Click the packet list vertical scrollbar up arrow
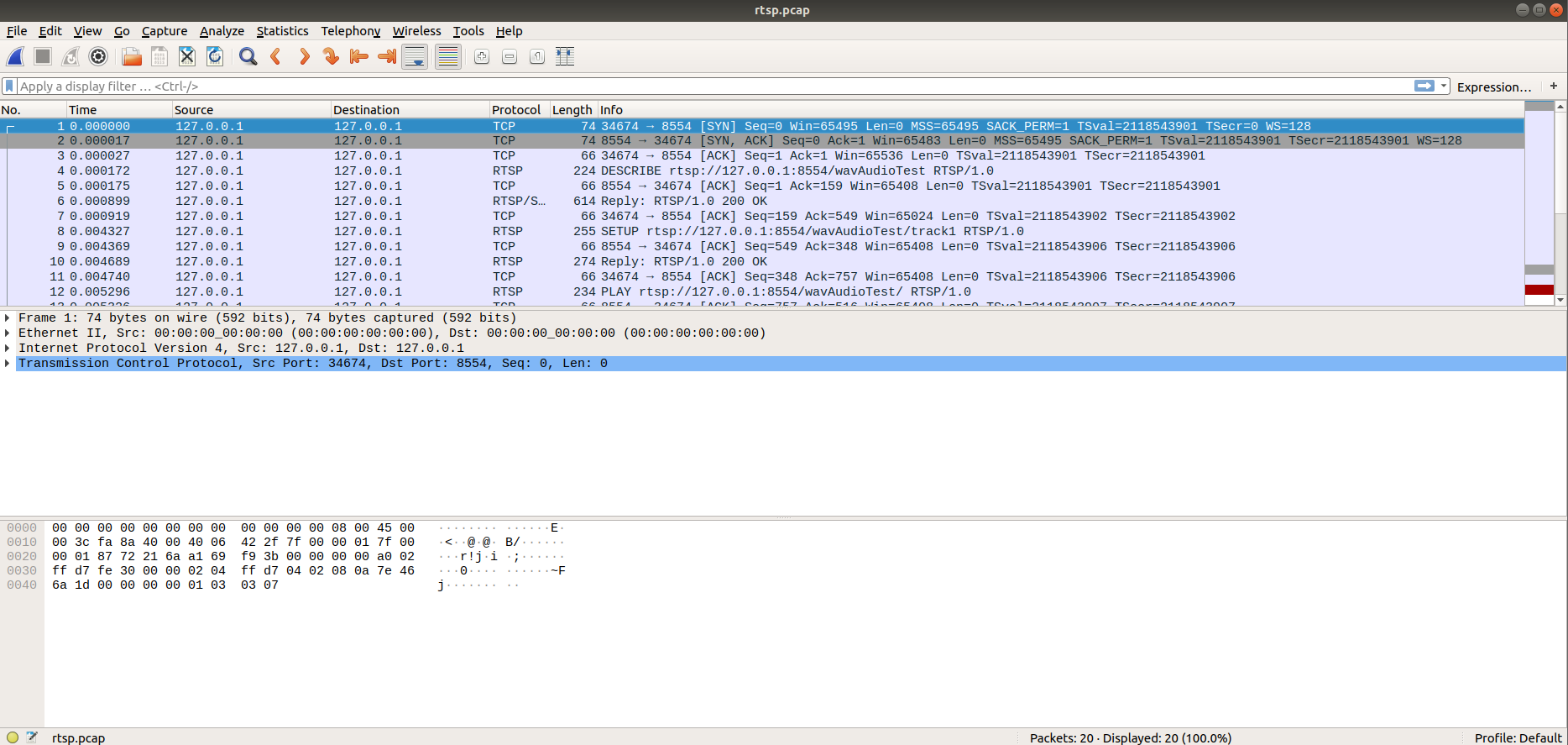The image size is (1568, 745). pyautogui.click(x=1560, y=107)
